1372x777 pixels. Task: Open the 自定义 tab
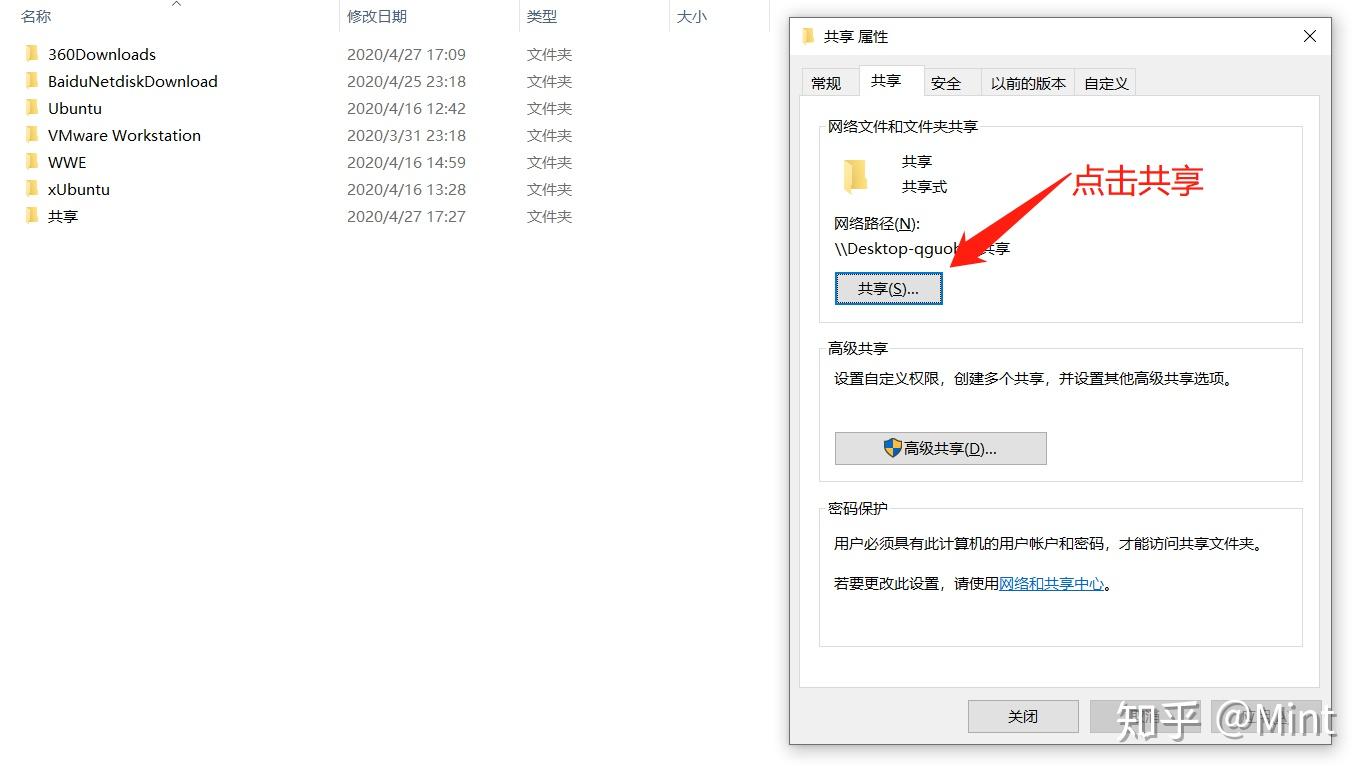point(1106,83)
